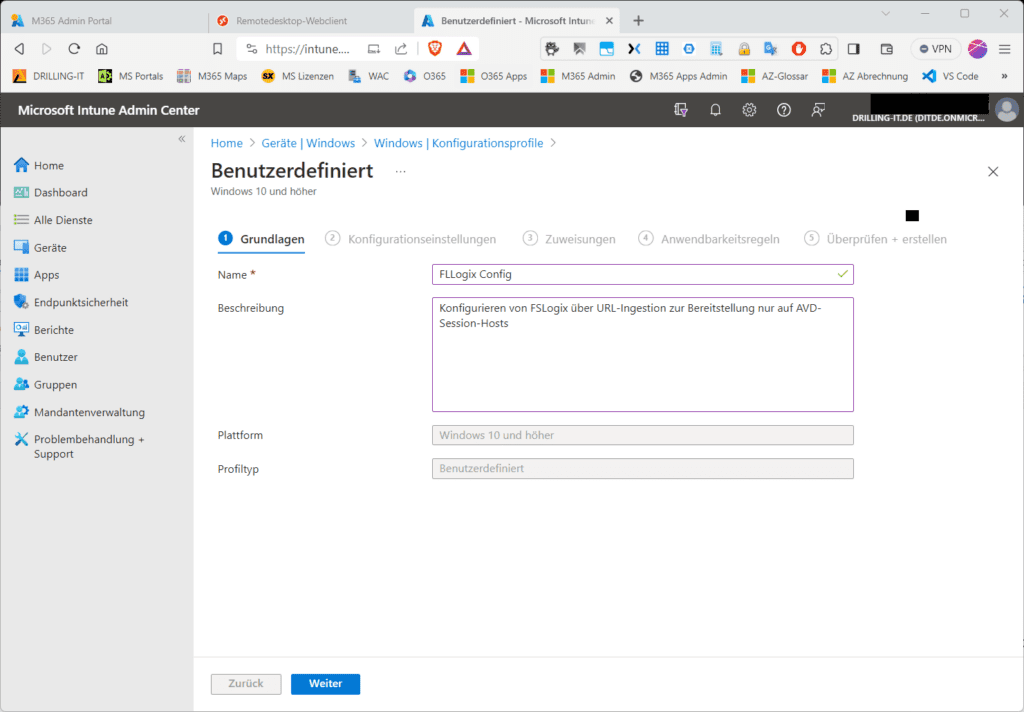Screen dimensions: 1024x712
Task: Open Mandantenverwaltung in the sidebar
Action: pos(80,412)
